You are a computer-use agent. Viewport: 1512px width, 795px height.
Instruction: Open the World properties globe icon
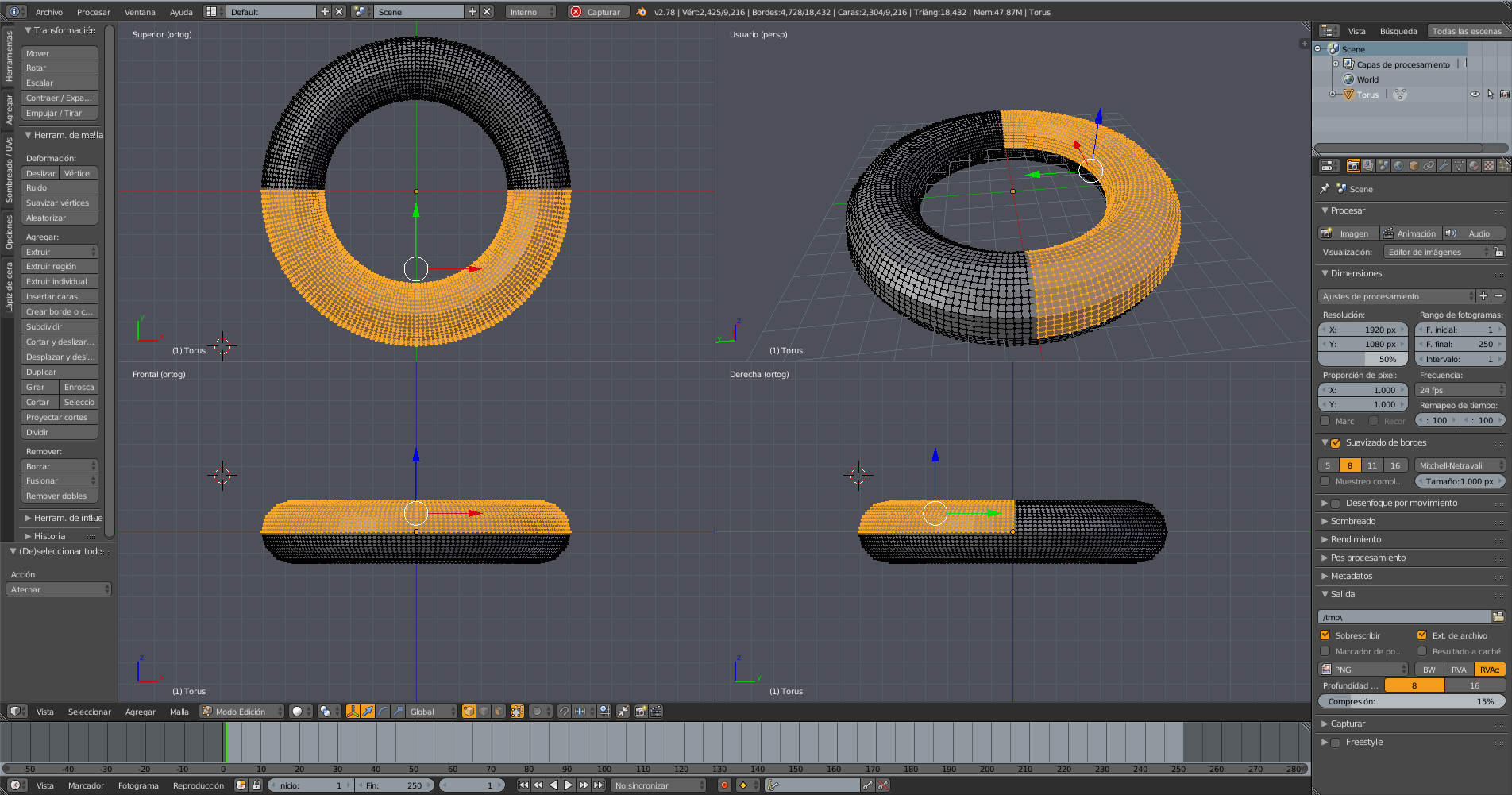pos(1398,166)
